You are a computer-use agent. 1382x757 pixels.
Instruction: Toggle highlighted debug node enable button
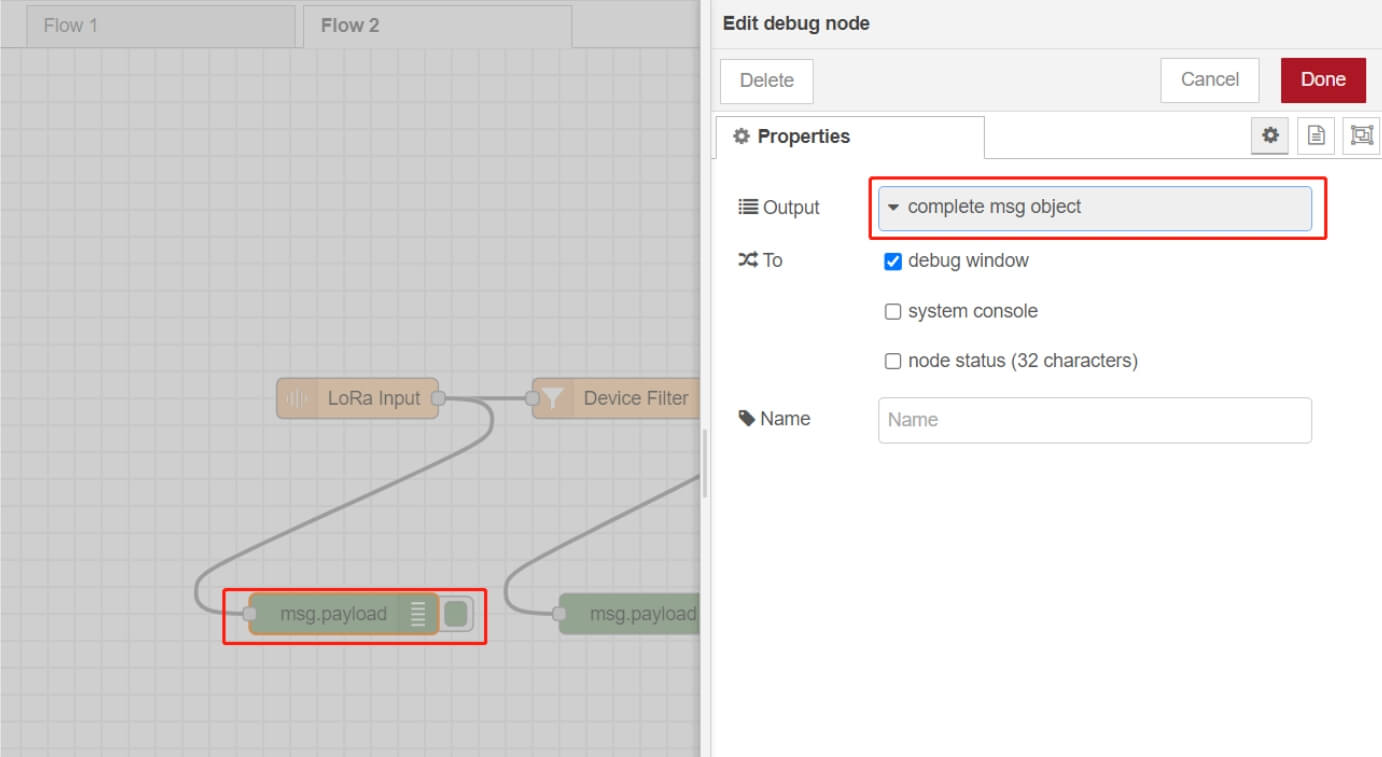[456, 614]
